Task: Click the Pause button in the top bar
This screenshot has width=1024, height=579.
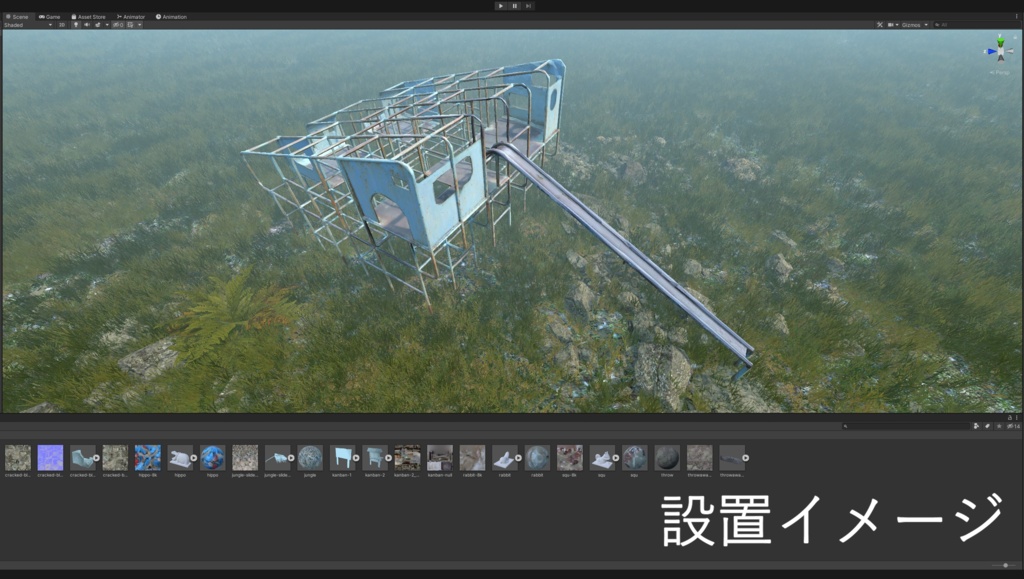Action: click(515, 6)
